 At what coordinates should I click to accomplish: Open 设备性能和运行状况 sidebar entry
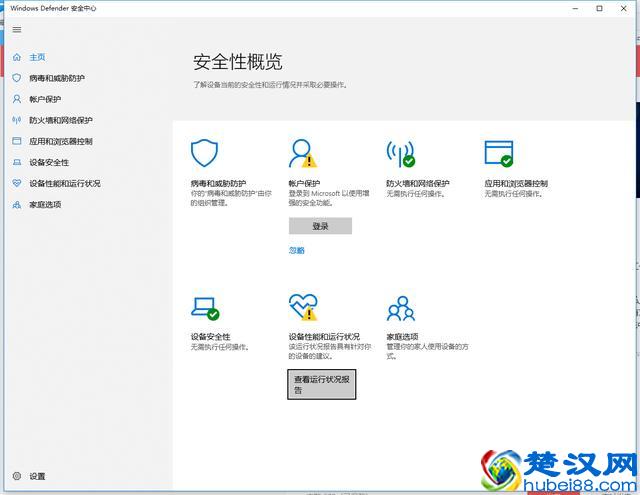tap(65, 184)
